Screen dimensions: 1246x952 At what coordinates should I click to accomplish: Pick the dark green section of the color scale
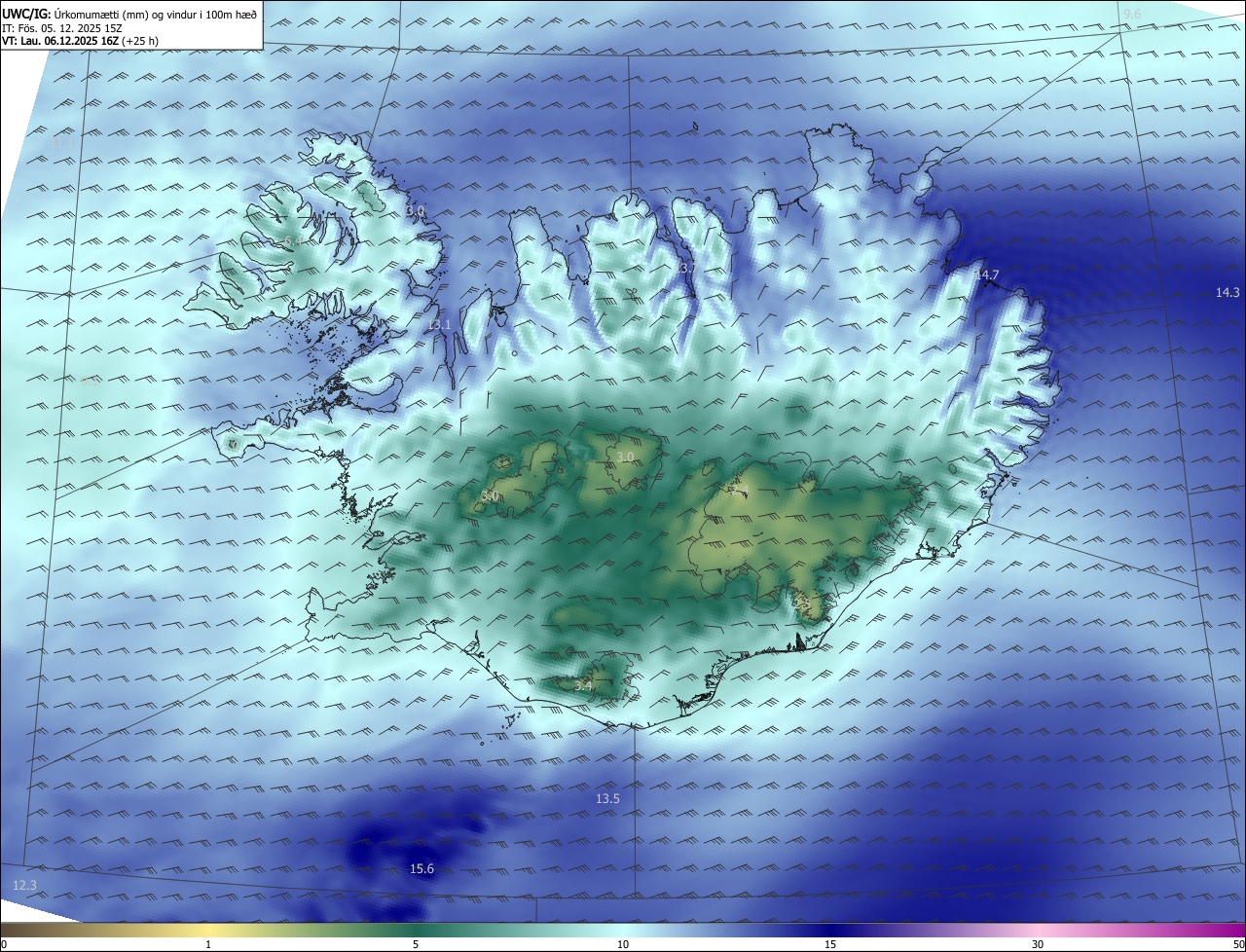pos(416,930)
